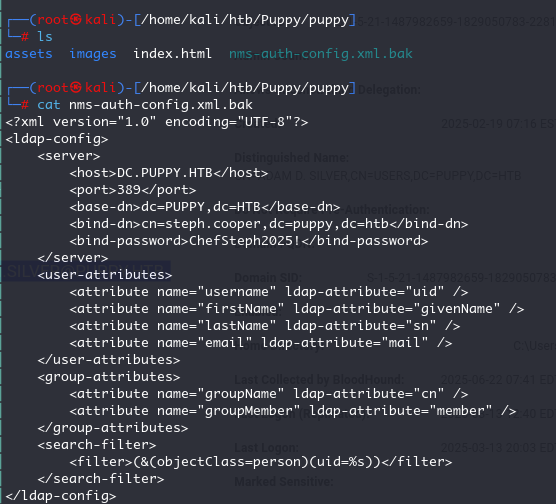The width and height of the screenshot is (556, 504).
Task: Click the givenName ldap-attribute value
Action: 457,309
